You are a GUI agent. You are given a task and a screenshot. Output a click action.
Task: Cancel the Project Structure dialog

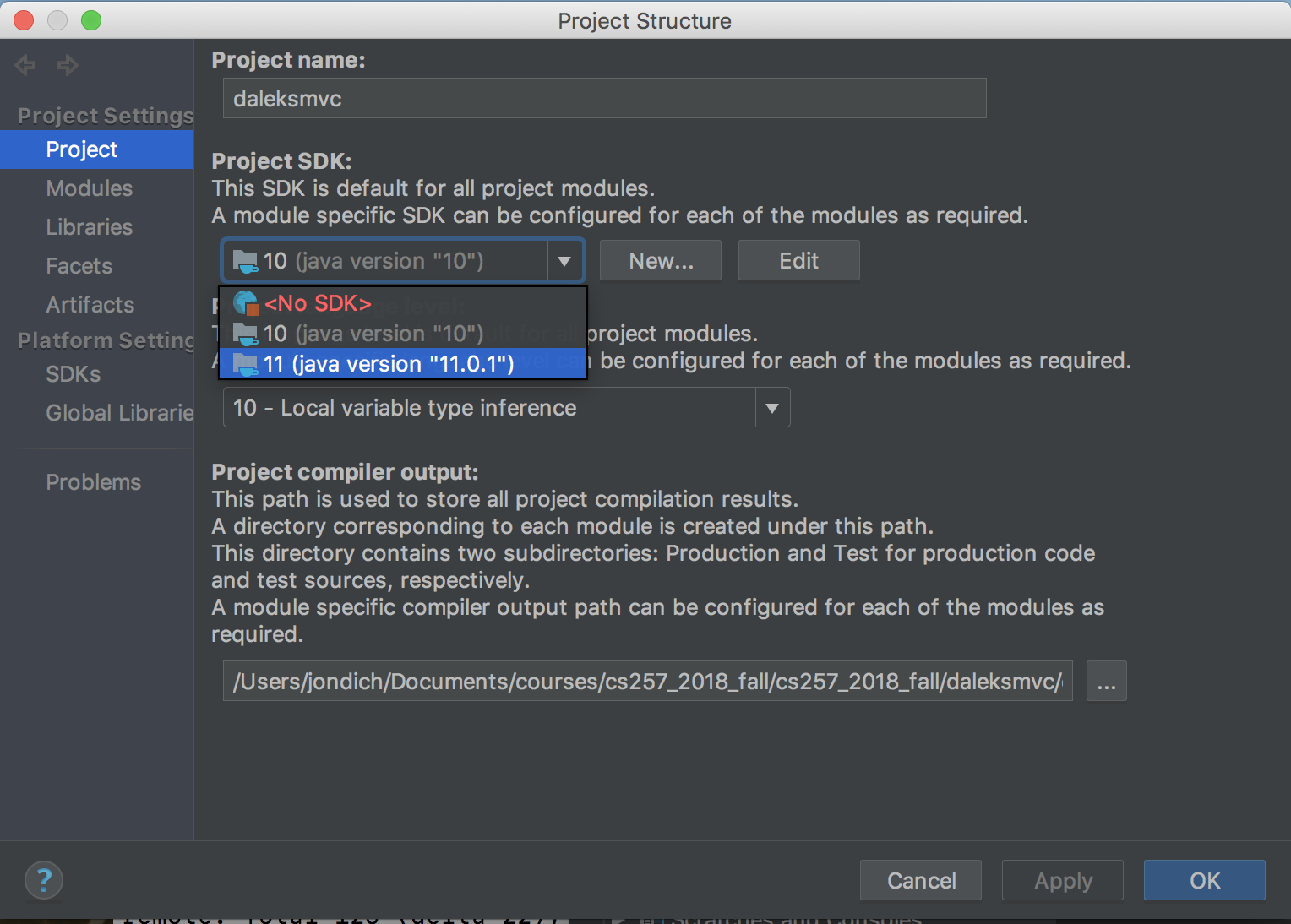pos(921,881)
